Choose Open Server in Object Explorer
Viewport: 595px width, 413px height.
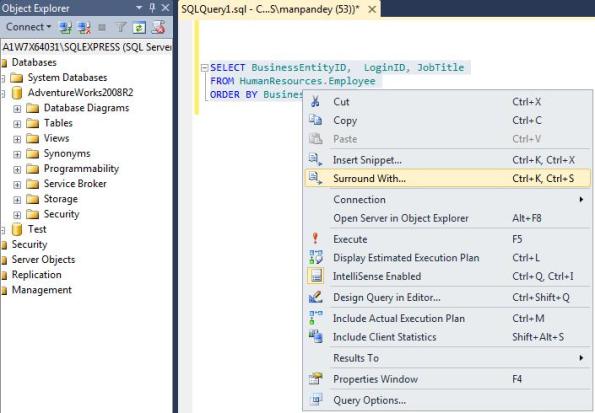coord(447,218)
